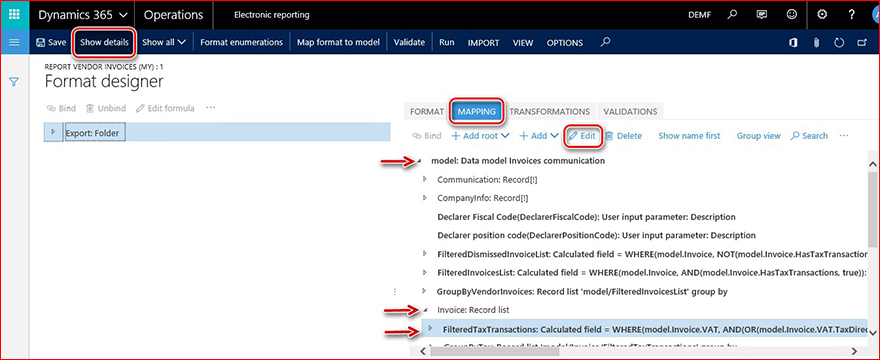
Task: Open the messages icon in top bar
Action: [x=762, y=15]
